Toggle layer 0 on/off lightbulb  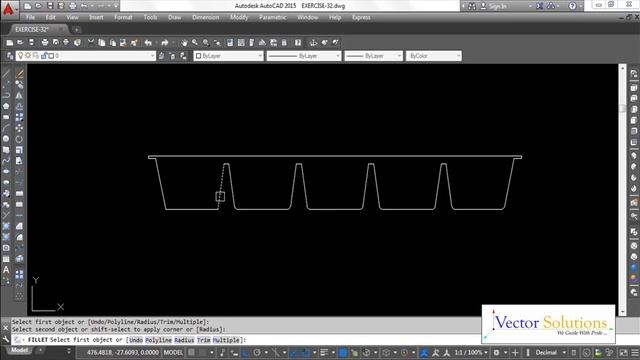pyautogui.click(x=21, y=56)
